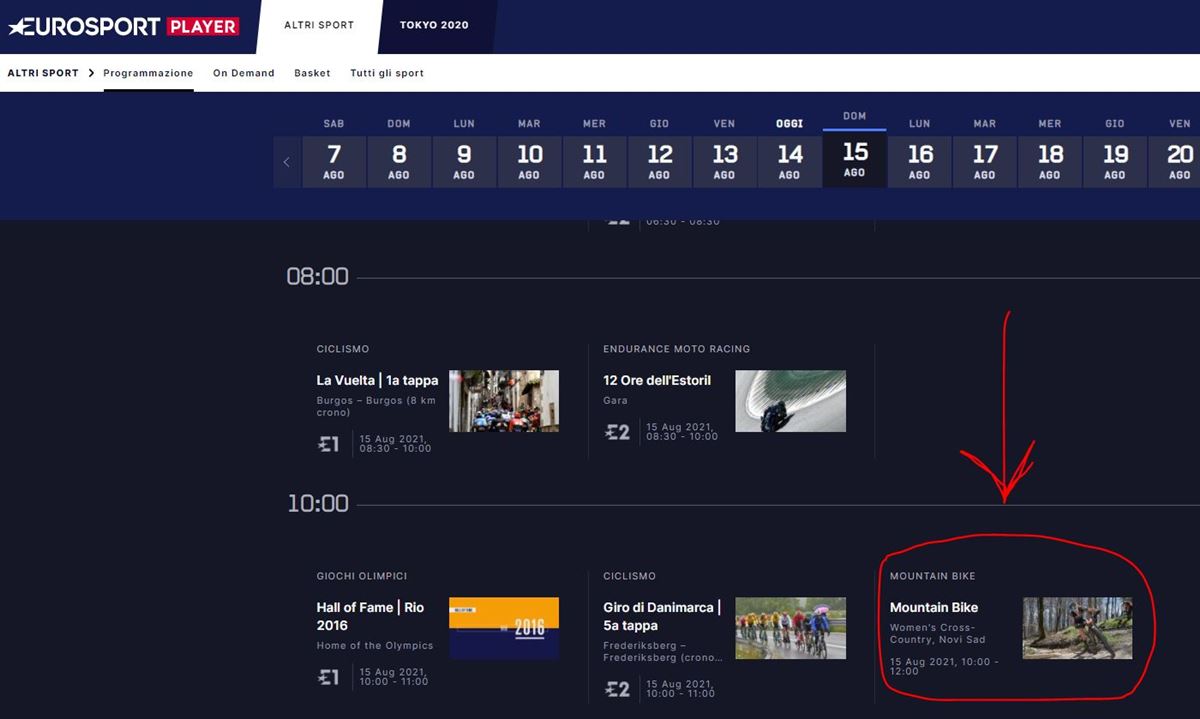Select today's date 14 Ago
The width and height of the screenshot is (1200, 719).
[x=789, y=162]
